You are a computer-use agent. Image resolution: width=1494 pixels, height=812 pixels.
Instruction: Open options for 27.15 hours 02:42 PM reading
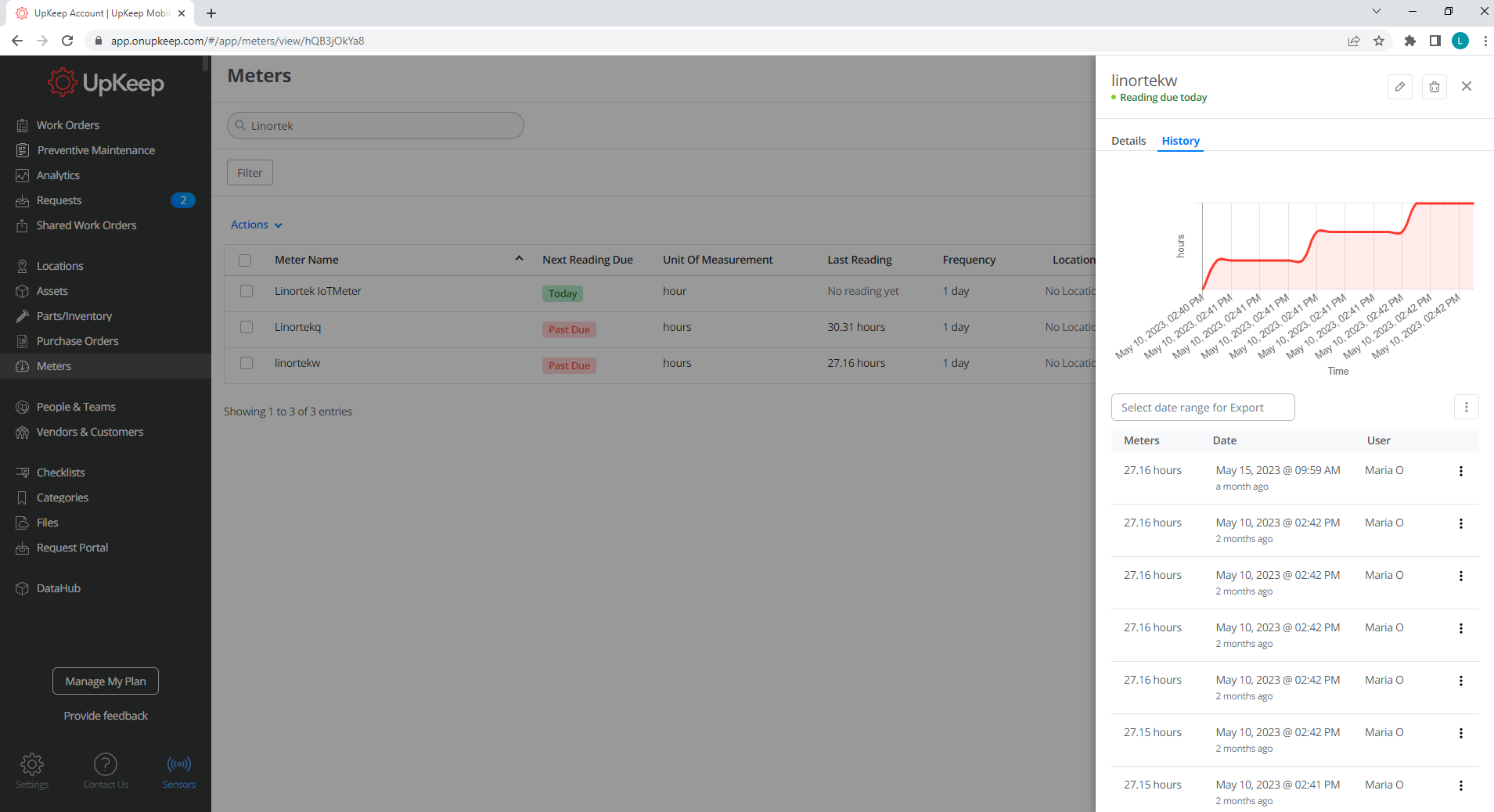[x=1461, y=733]
